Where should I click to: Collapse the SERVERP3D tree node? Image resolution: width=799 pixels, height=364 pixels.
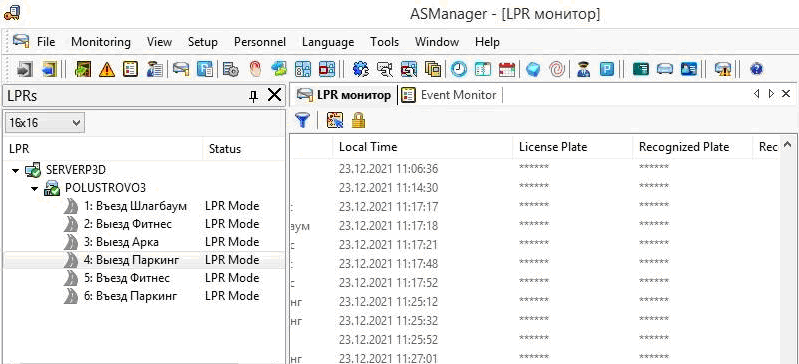pos(16,170)
